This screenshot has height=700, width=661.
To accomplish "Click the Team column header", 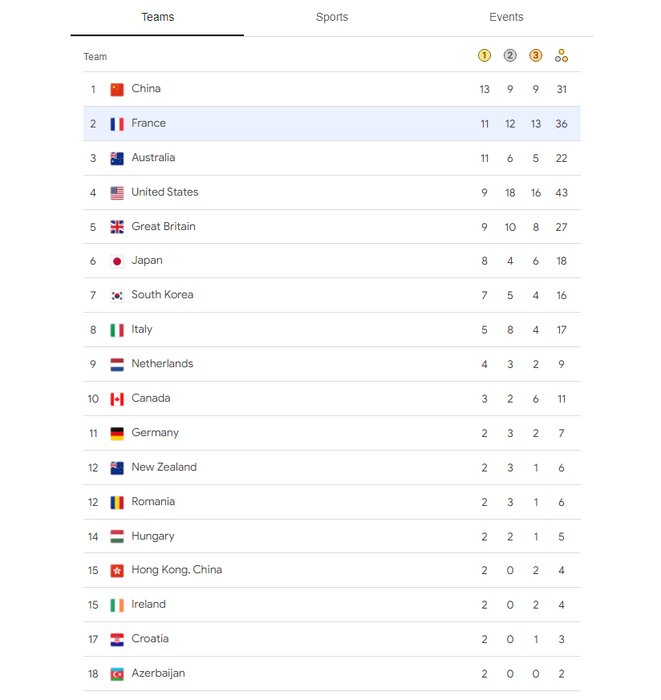I will (95, 57).
